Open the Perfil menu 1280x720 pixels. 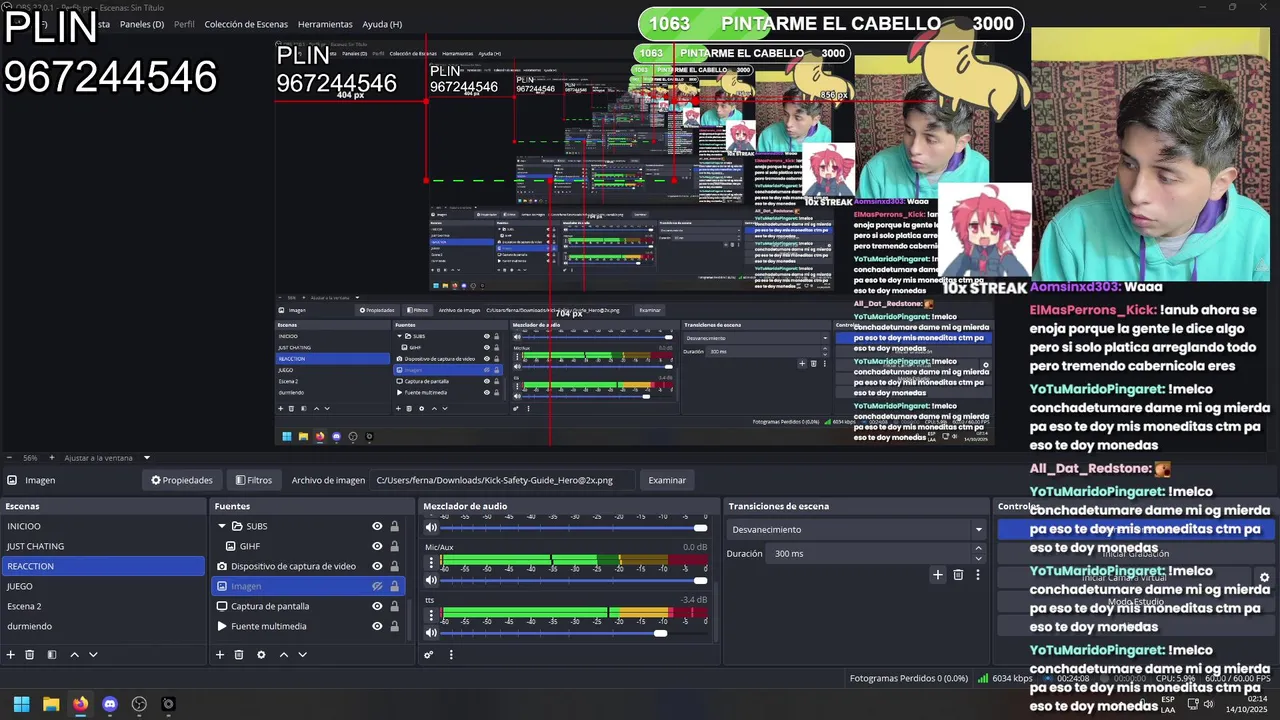pyautogui.click(x=184, y=24)
